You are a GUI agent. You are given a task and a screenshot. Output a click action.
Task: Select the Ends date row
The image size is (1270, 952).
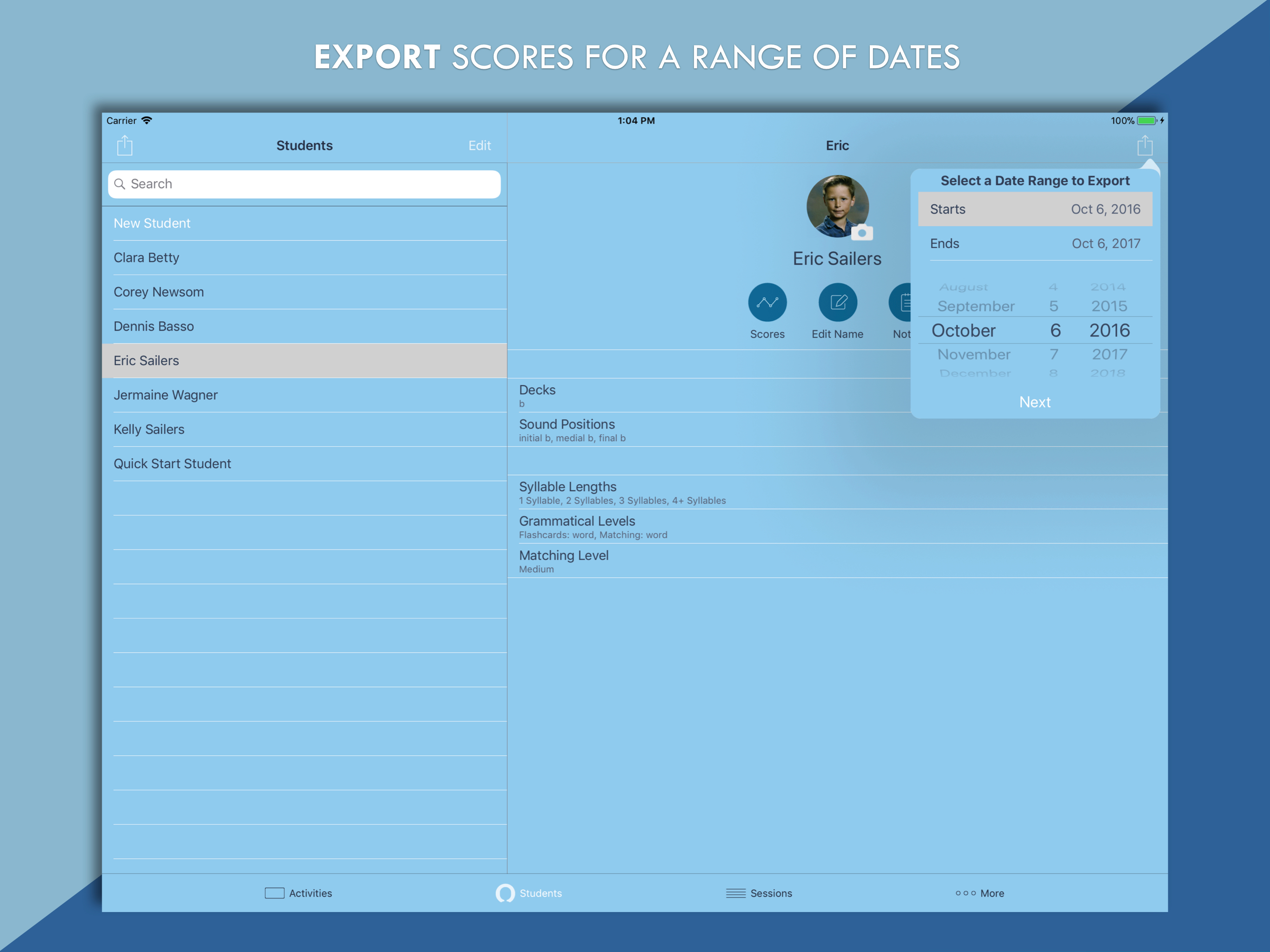pos(1035,244)
